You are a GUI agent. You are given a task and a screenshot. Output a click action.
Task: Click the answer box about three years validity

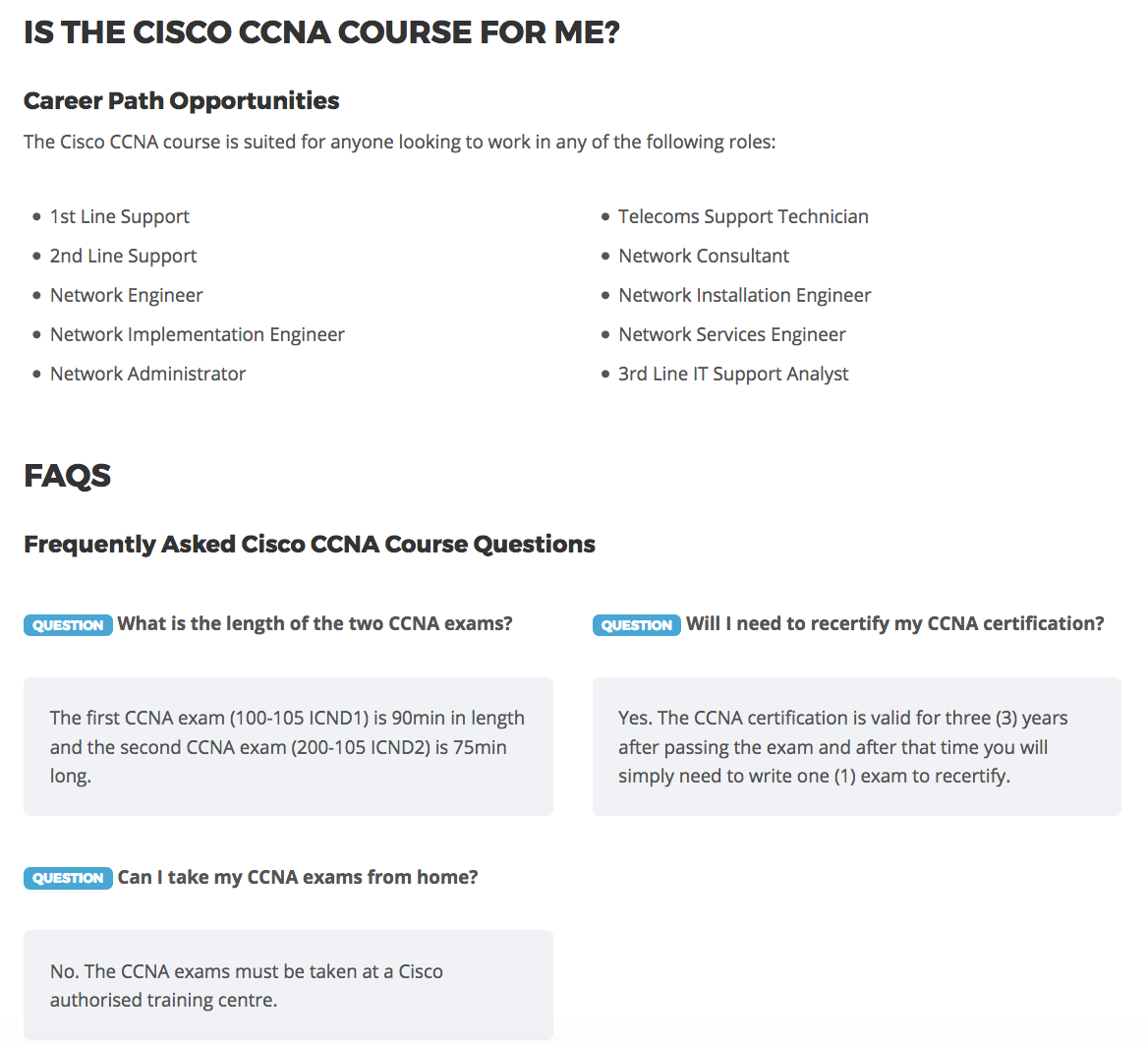857,747
